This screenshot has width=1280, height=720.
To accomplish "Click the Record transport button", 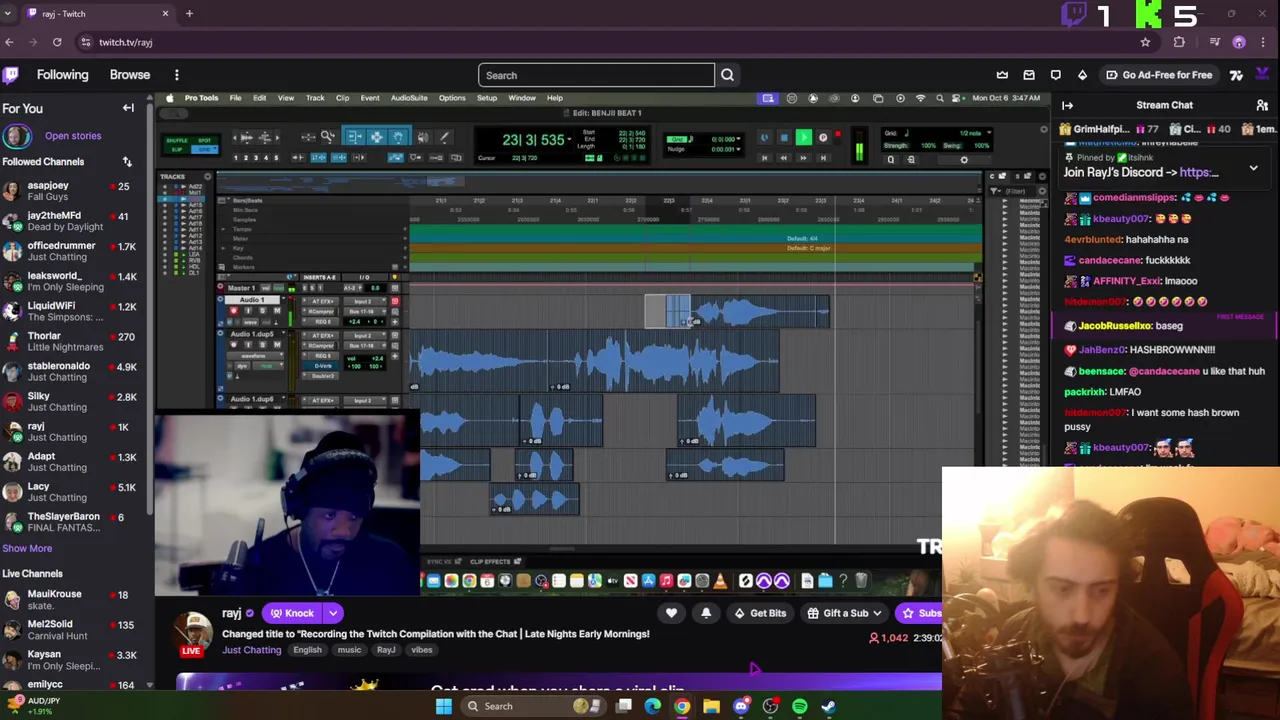I will [x=823, y=137].
